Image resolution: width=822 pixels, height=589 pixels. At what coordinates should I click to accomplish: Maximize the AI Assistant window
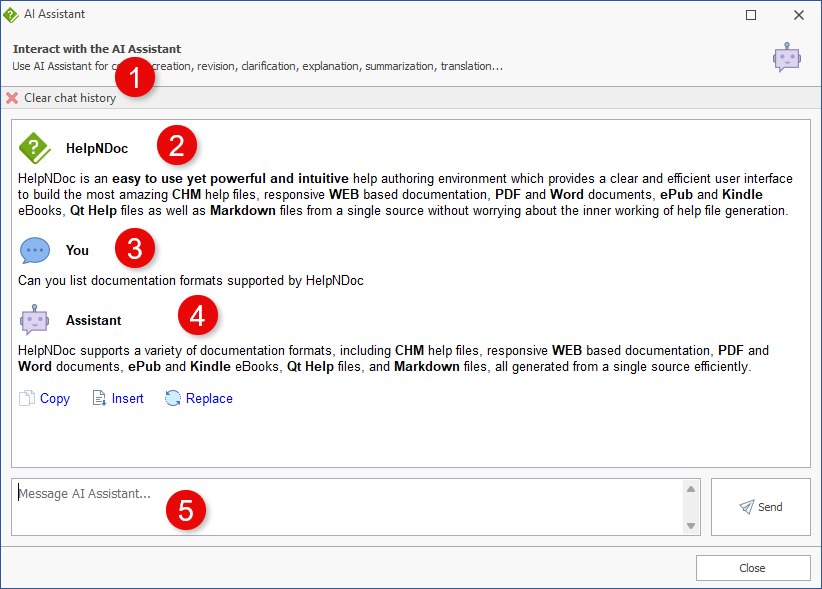point(751,15)
